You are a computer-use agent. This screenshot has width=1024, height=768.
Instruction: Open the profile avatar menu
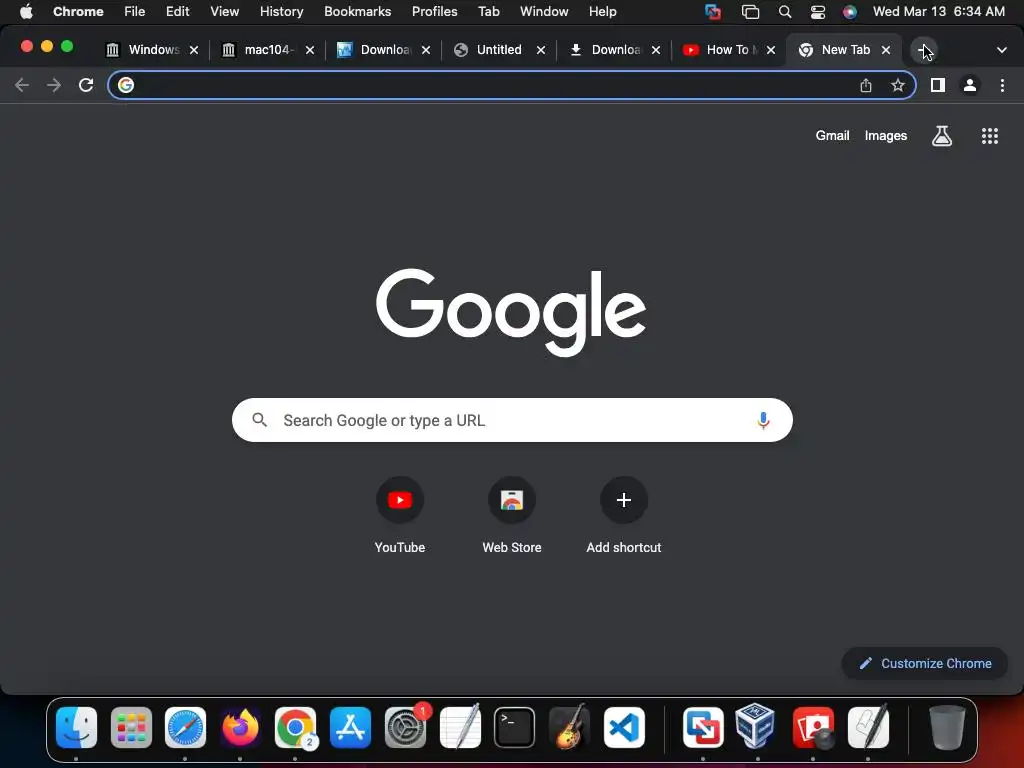[970, 85]
